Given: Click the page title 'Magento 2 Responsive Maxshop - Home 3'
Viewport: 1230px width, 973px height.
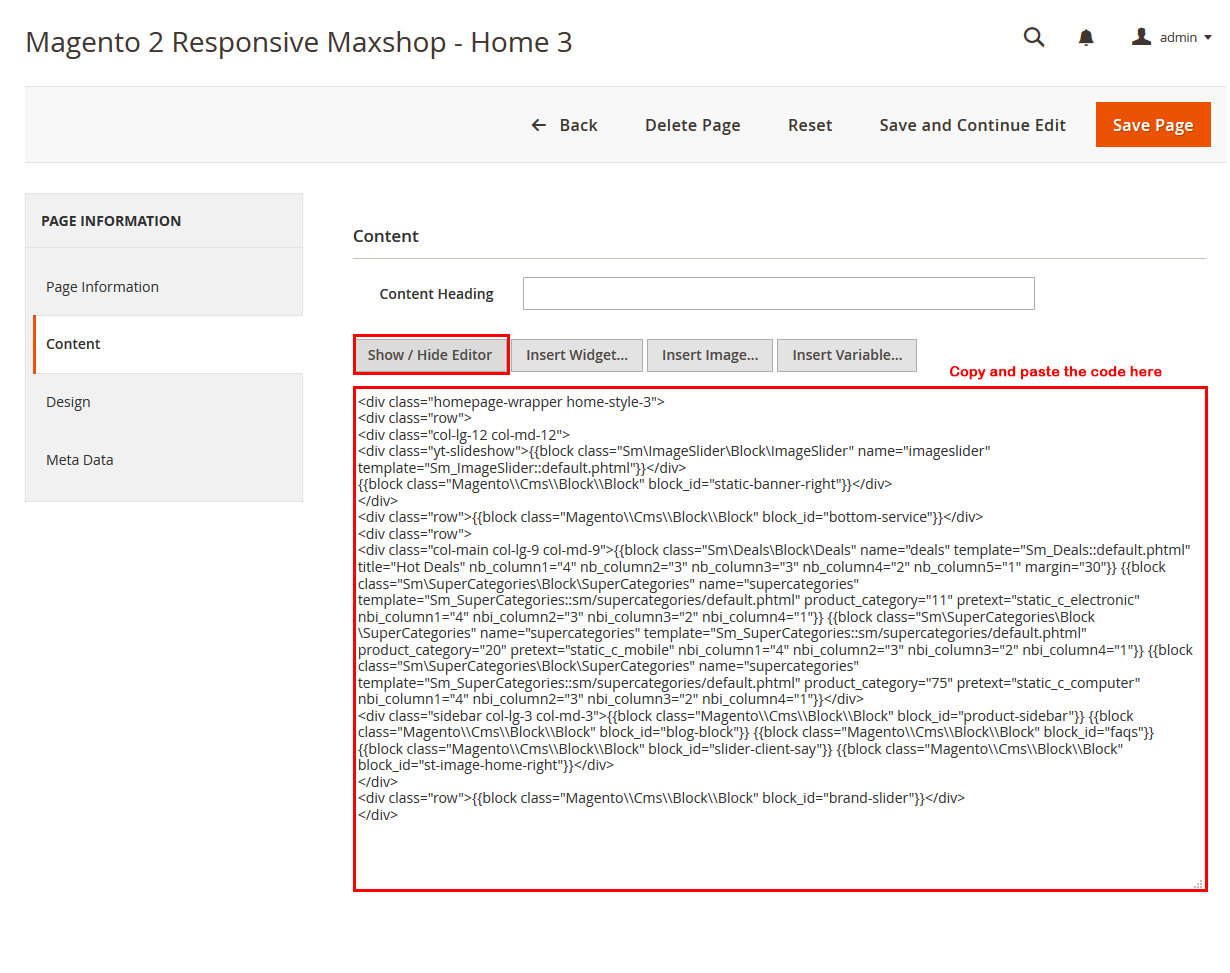Looking at the screenshot, I should (x=299, y=42).
